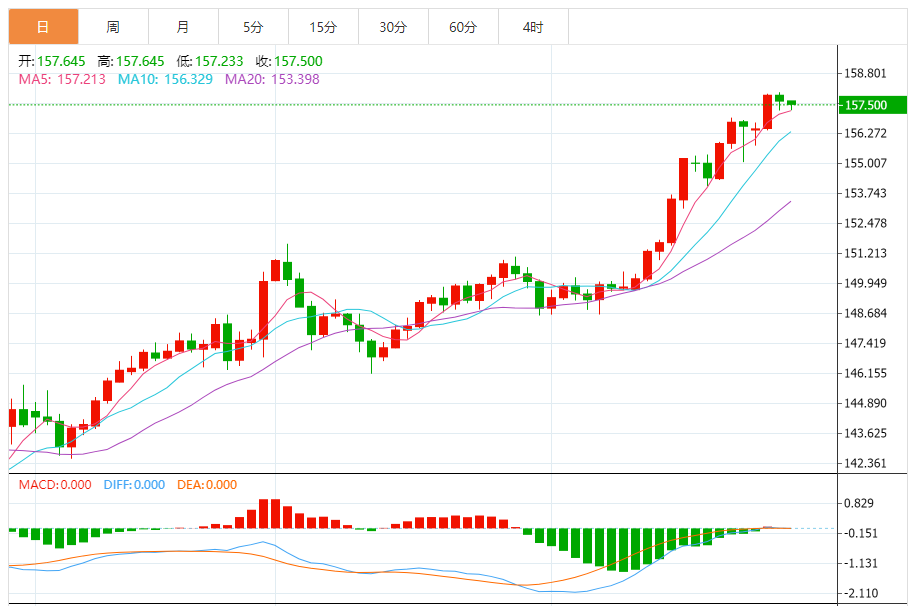This screenshot has width=916, height=606.
Task: Click the 147.419 price axis label
Action: coord(865,343)
